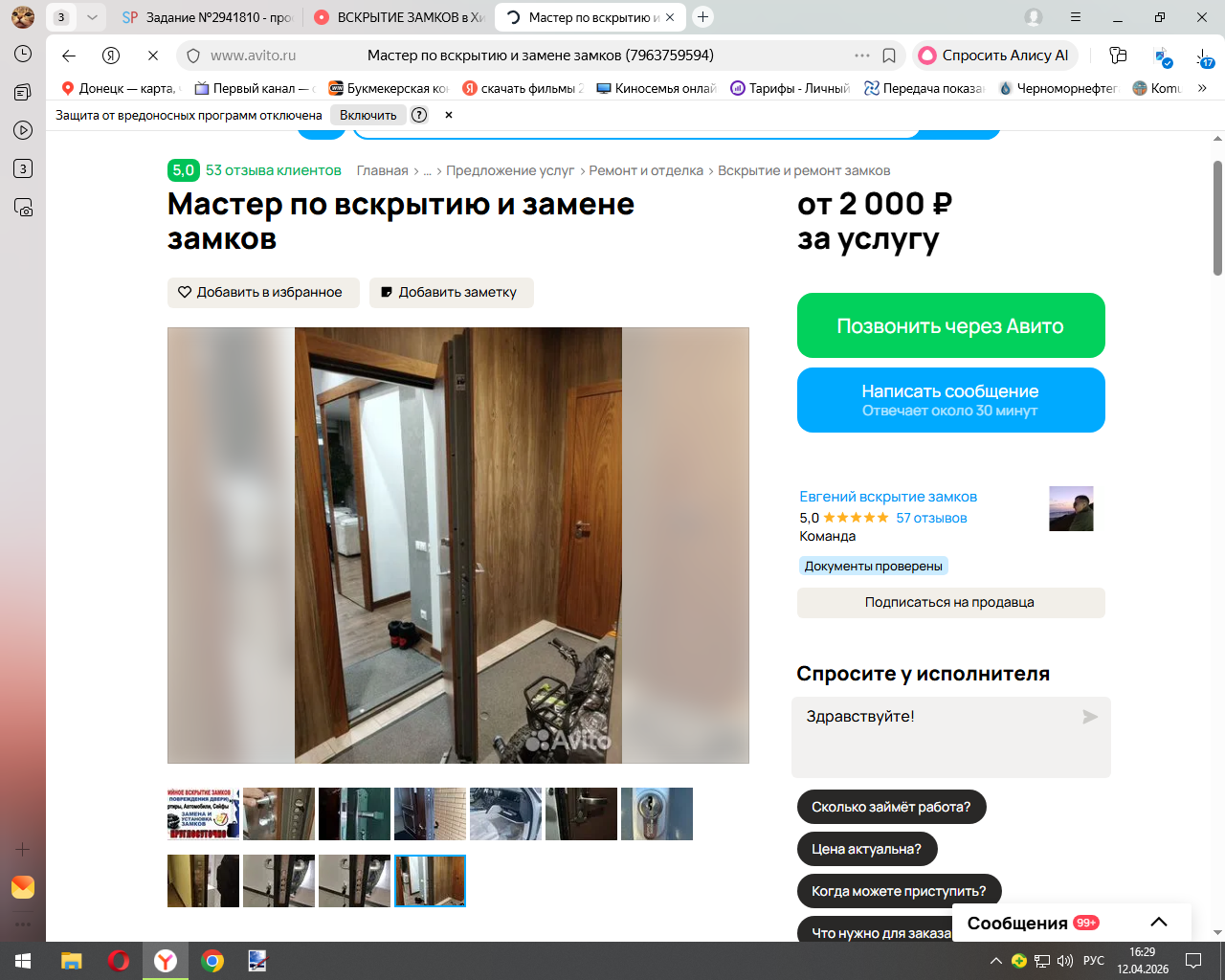The width and height of the screenshot is (1225, 980).
Task: Enable malware protection with Включить button
Action: coord(368,115)
